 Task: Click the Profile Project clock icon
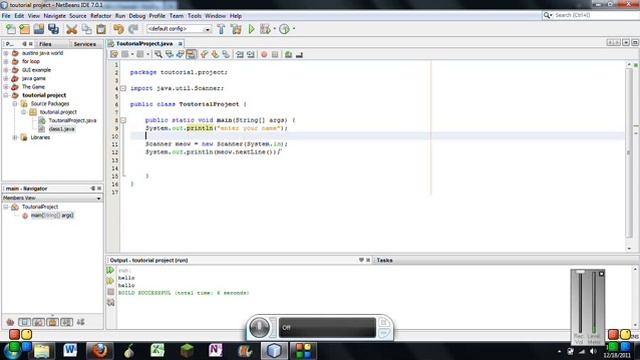click(284, 29)
